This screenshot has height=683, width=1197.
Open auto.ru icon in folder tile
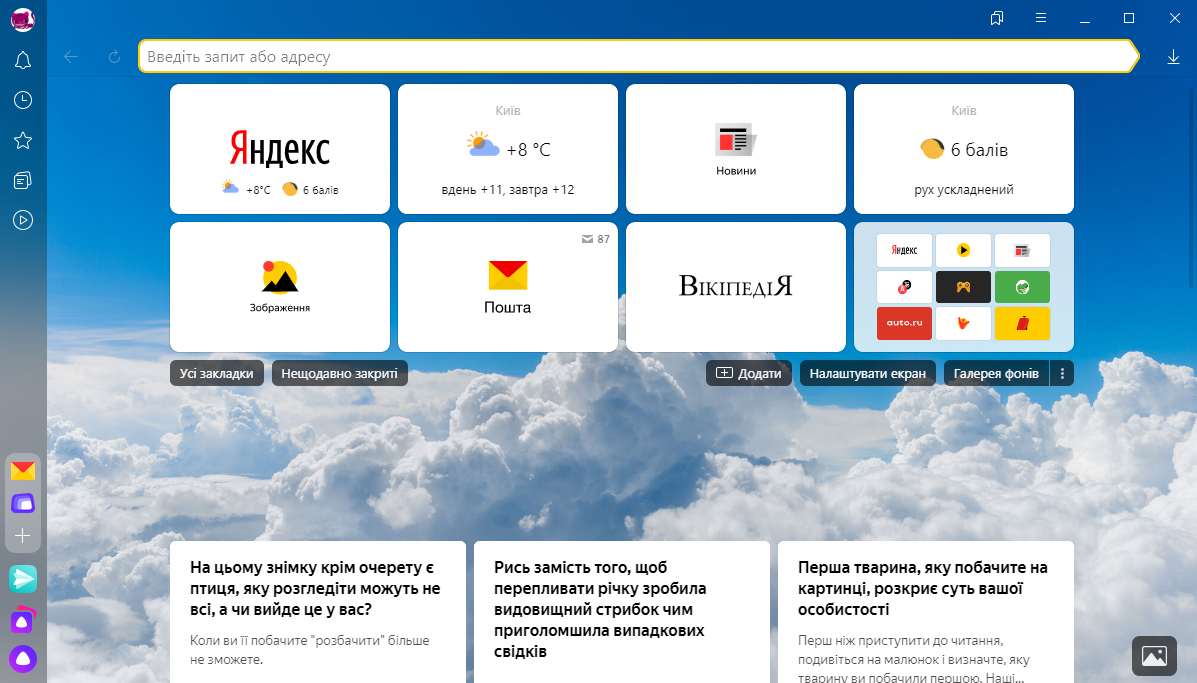(904, 323)
